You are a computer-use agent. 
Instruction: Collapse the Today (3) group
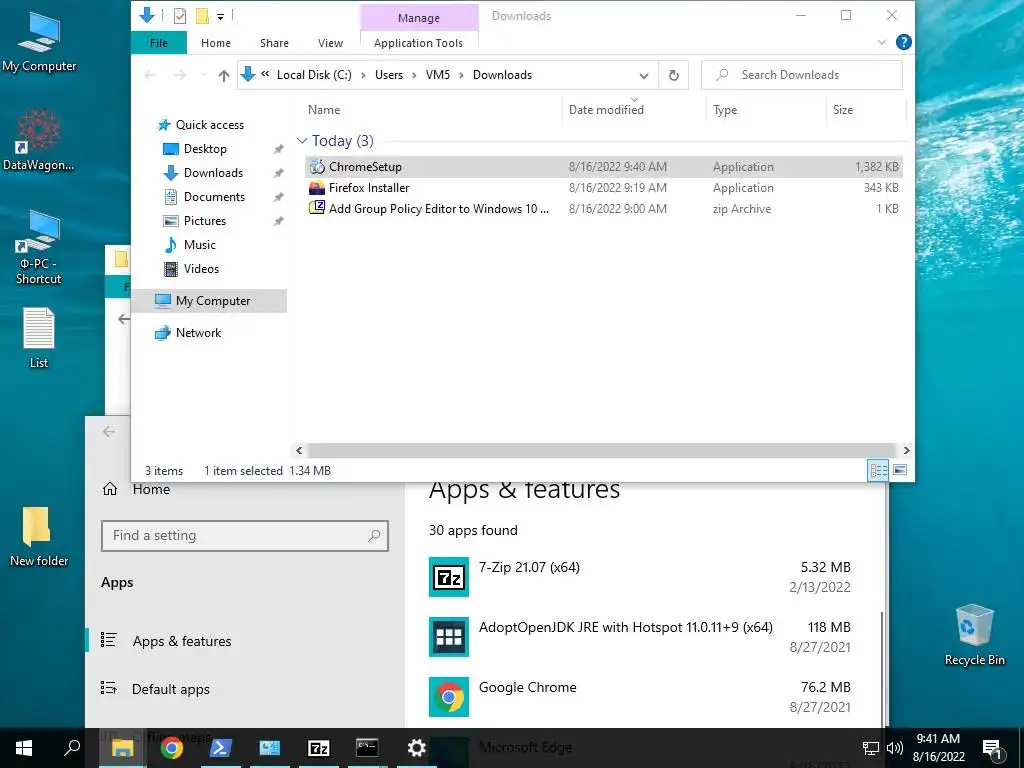point(302,140)
